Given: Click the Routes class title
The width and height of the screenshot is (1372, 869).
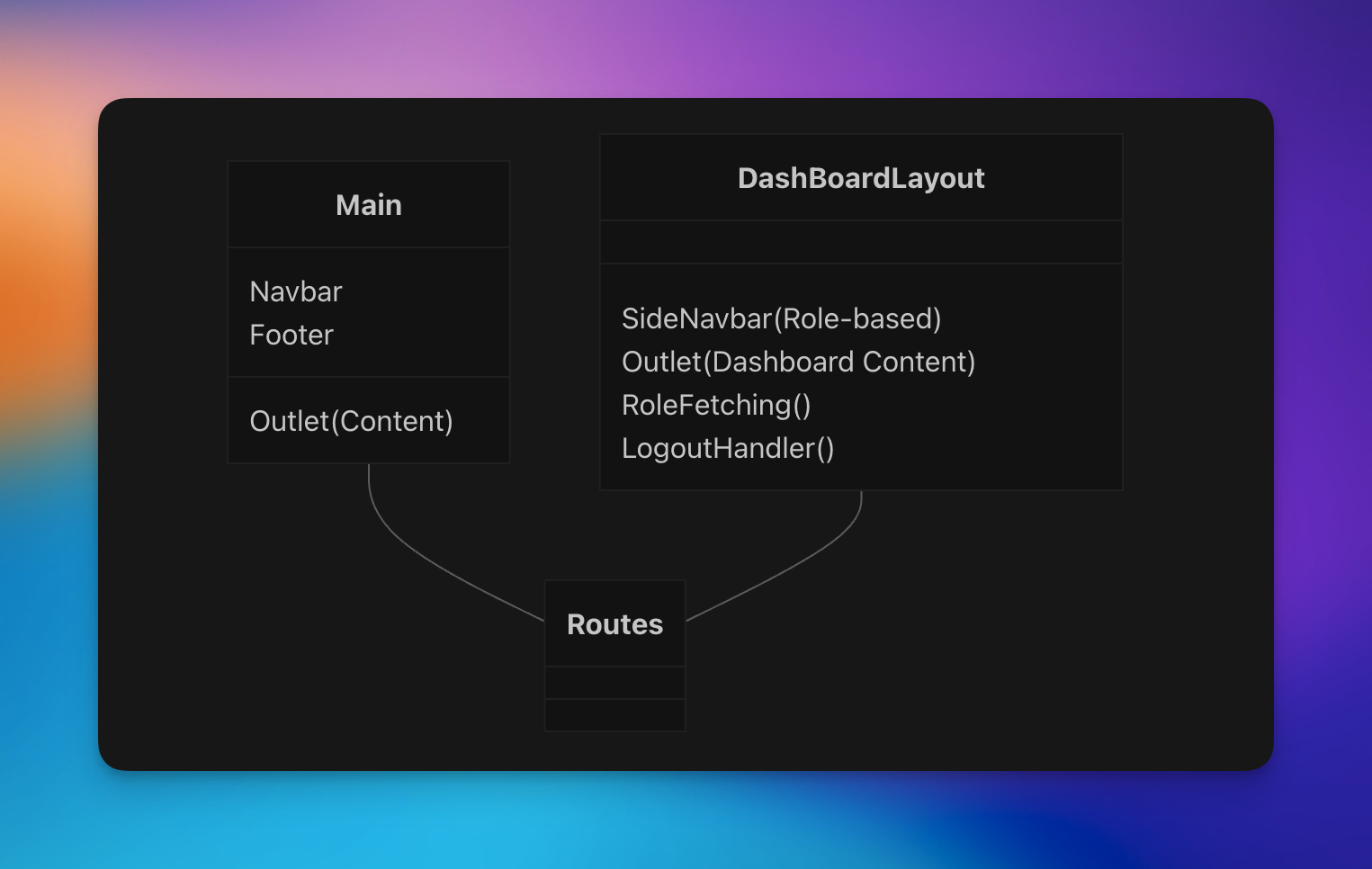Looking at the screenshot, I should point(615,624).
